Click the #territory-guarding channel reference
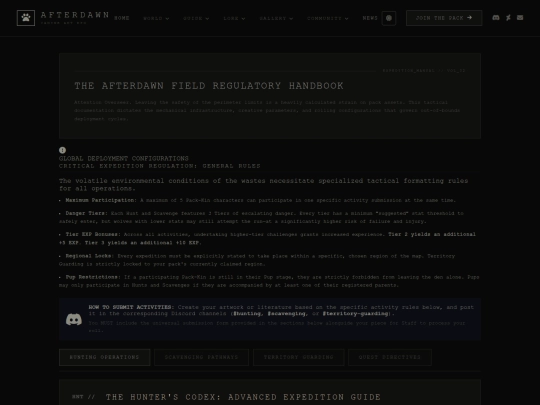The height and width of the screenshot is (405, 540). click(x=355, y=314)
